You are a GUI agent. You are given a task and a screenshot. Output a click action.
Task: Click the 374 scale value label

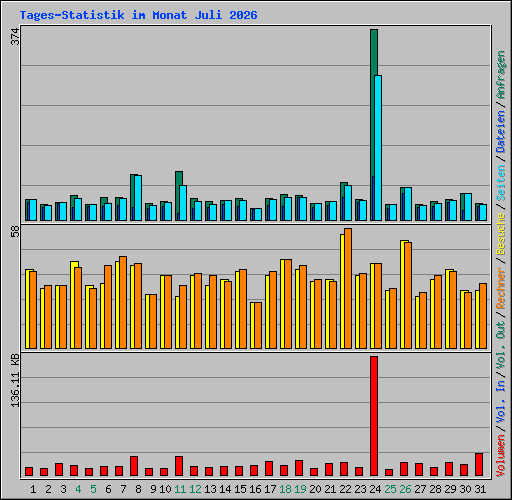click(x=15, y=37)
